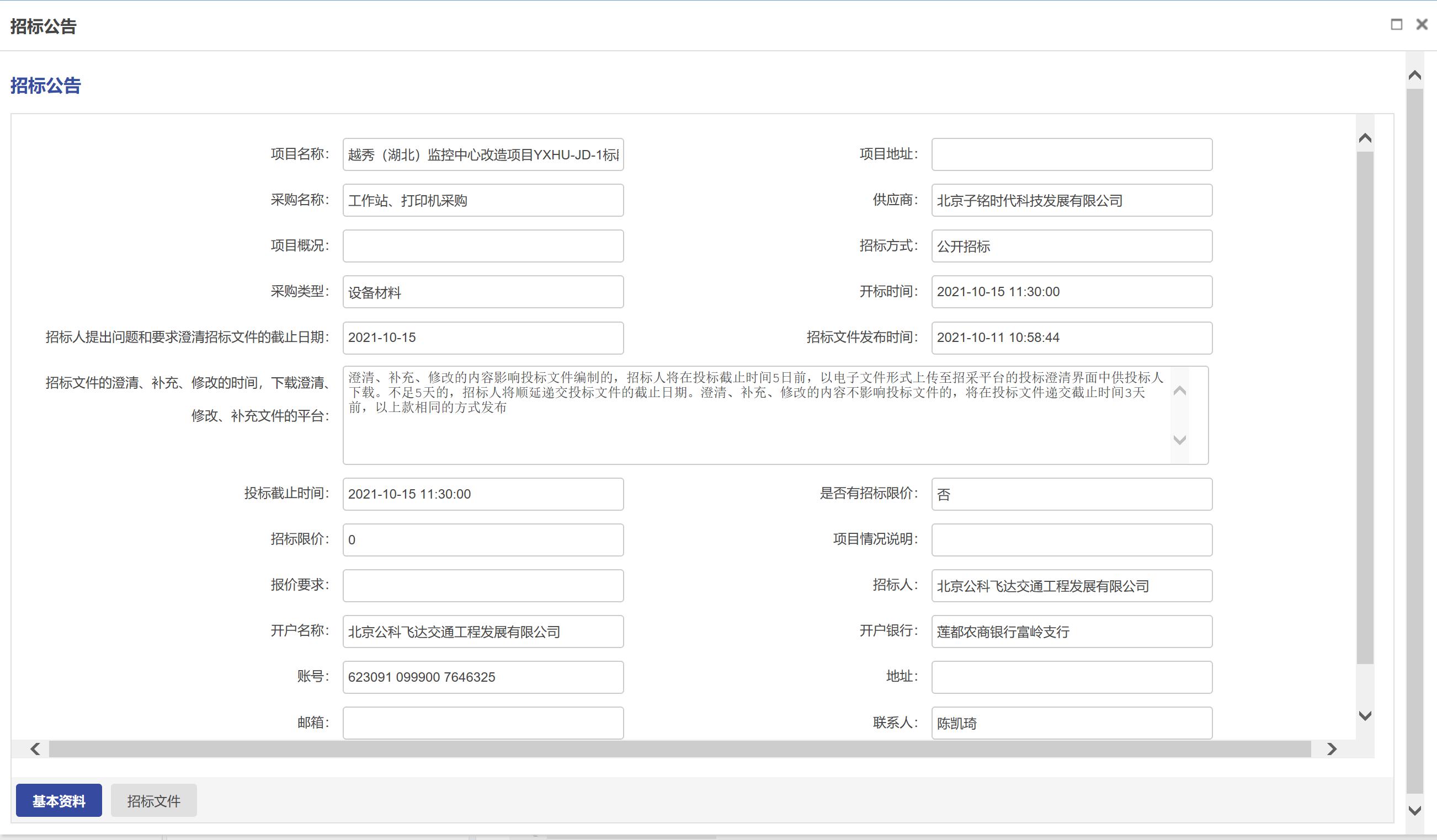Close the 招标公告 dialog
1437x840 pixels.
[x=1422, y=24]
